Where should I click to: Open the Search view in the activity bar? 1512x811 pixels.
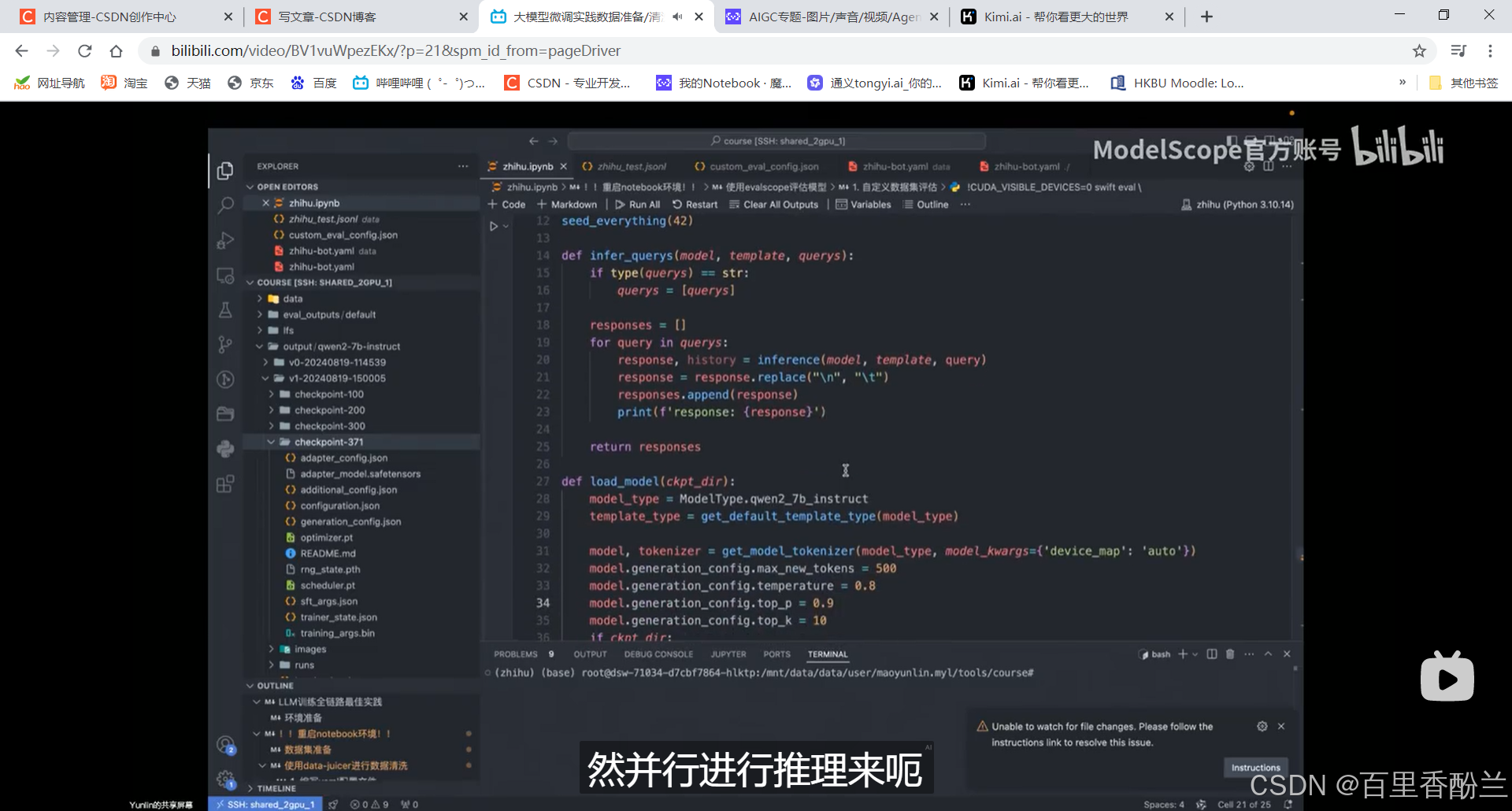click(x=225, y=206)
